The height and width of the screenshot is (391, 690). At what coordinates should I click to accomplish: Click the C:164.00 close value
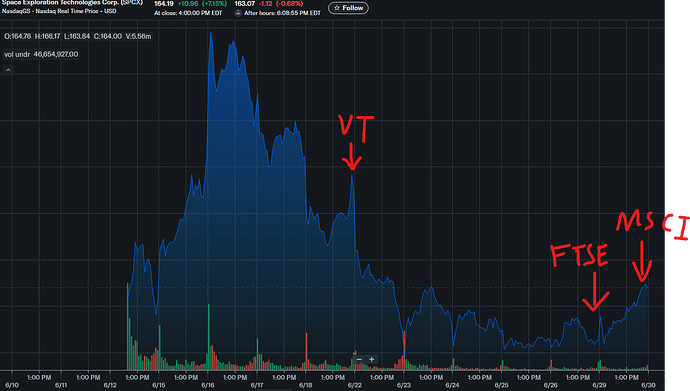coord(107,37)
